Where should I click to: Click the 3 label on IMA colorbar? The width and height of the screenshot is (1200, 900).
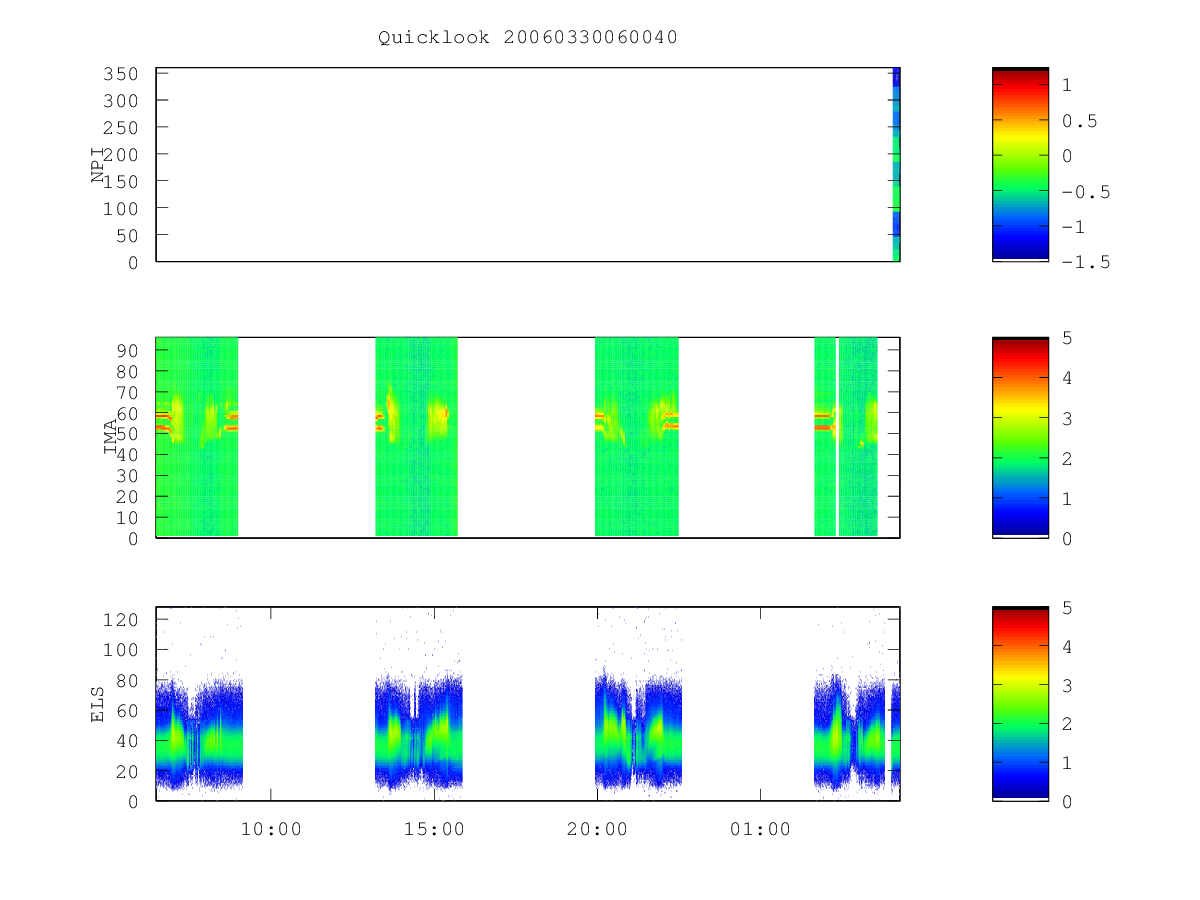coord(1068,418)
